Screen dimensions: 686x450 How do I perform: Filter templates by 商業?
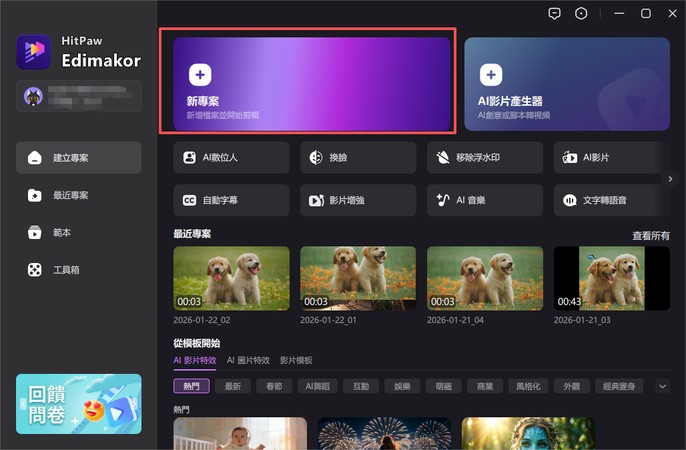click(485, 386)
